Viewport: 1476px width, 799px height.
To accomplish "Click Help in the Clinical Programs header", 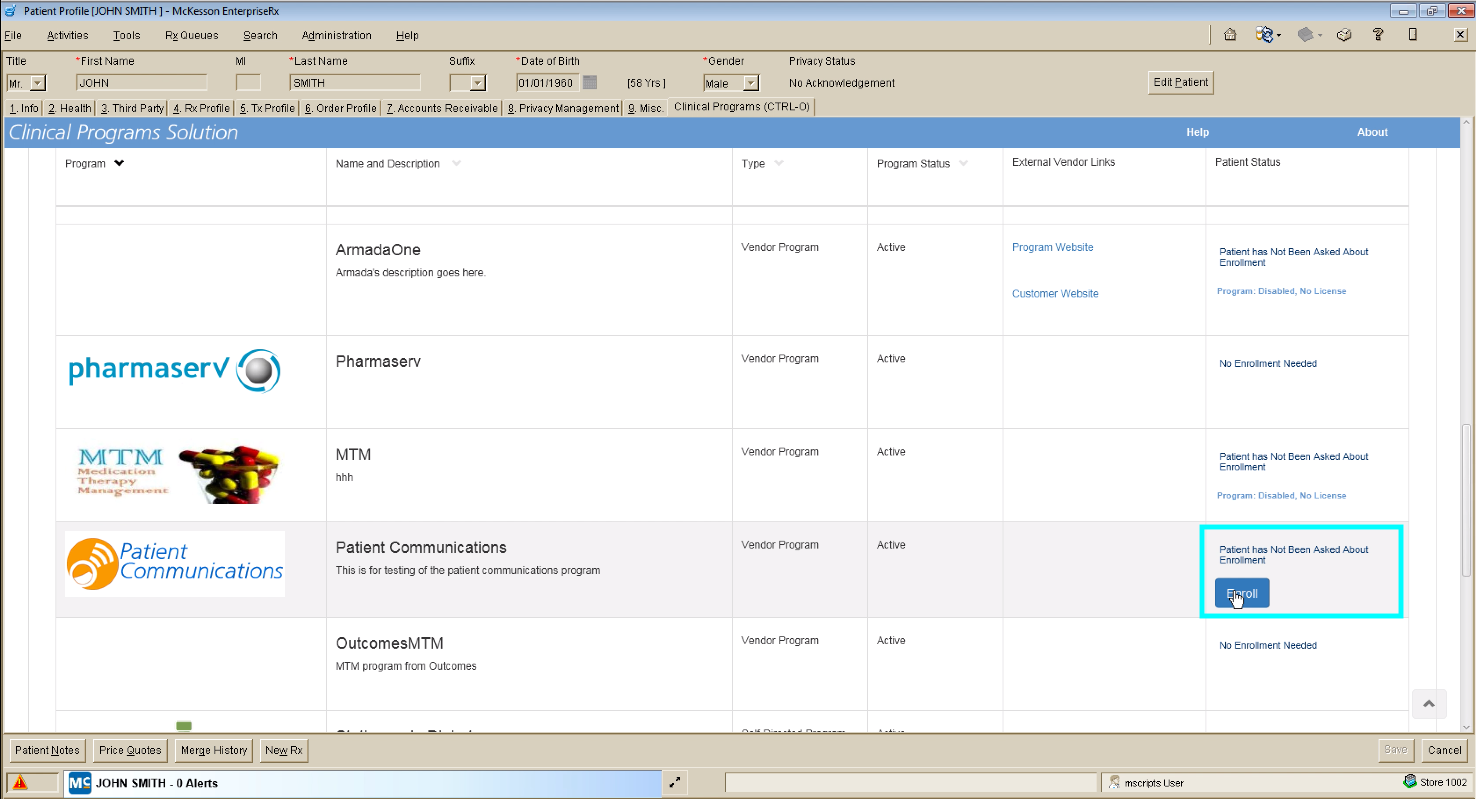I will point(1197,132).
